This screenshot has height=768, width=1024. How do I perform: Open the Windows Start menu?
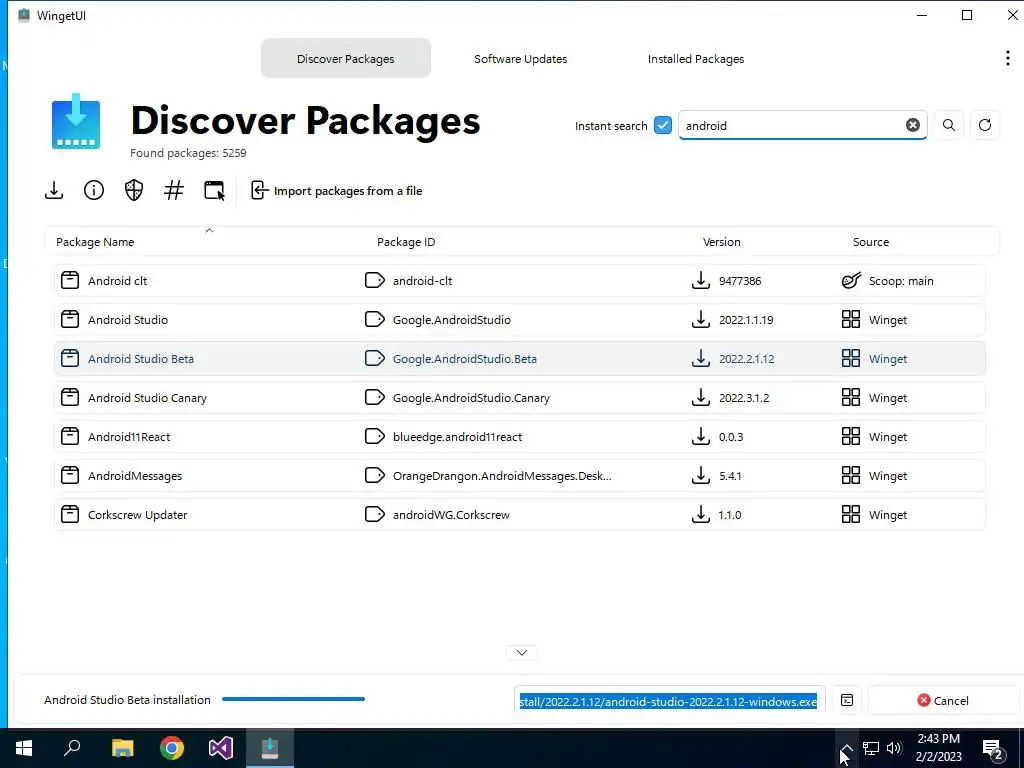point(24,748)
